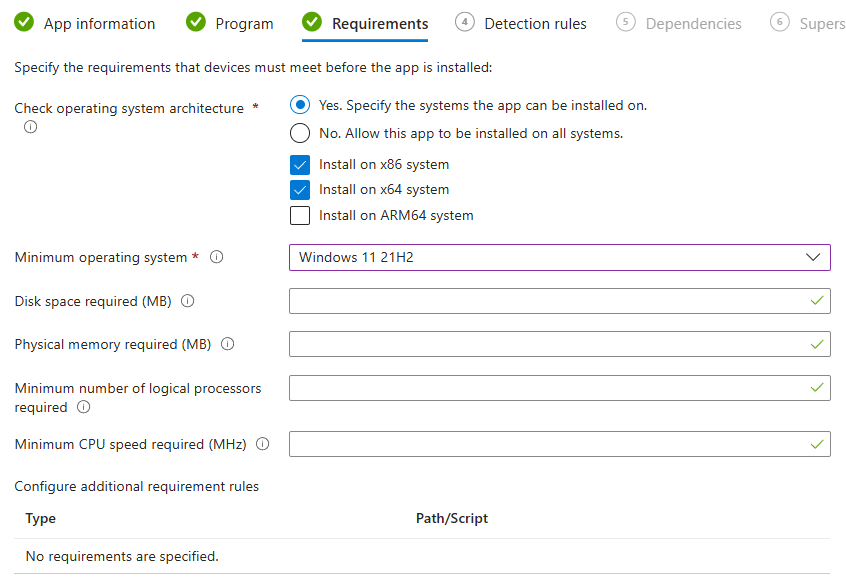Uncheck Install on x86 system
This screenshot has width=846, height=580.
pyautogui.click(x=300, y=164)
